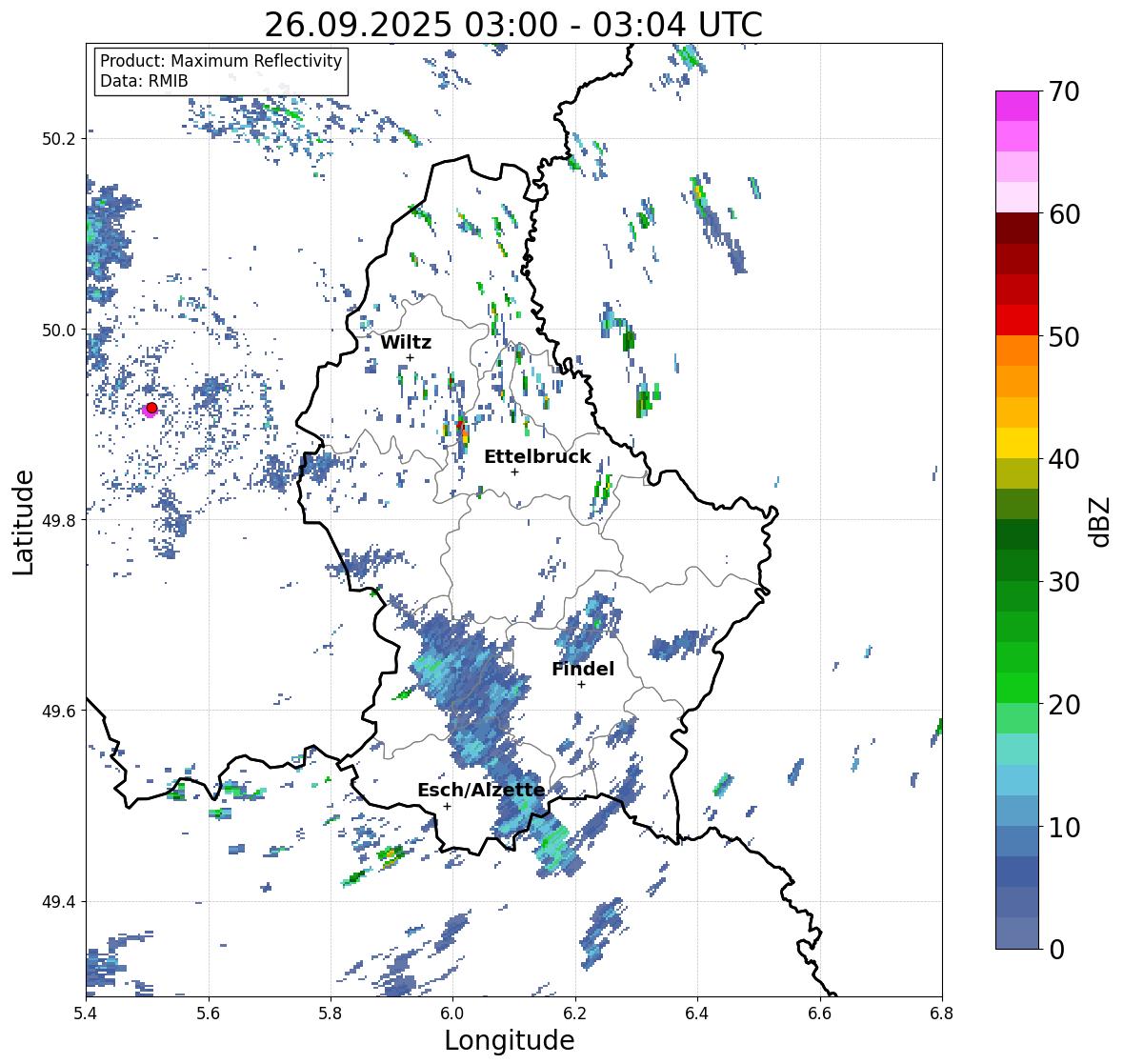Screen dimensions: 1123x1064
Task: Click the colorbar tick label 30
Action: (1064, 581)
